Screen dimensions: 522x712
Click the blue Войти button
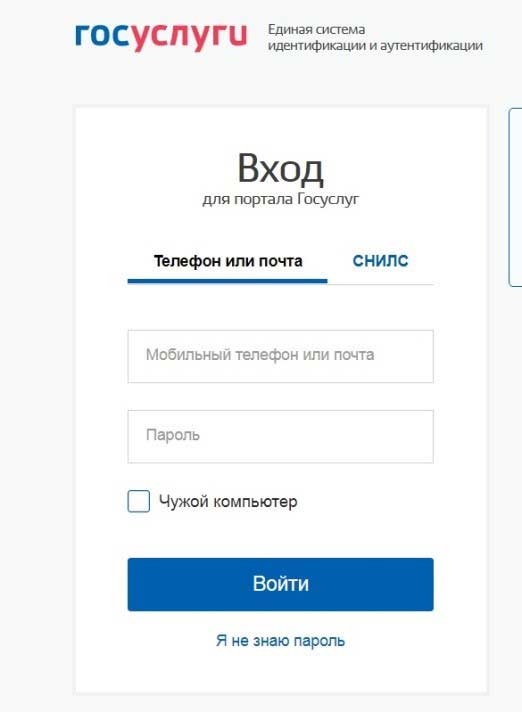click(281, 584)
